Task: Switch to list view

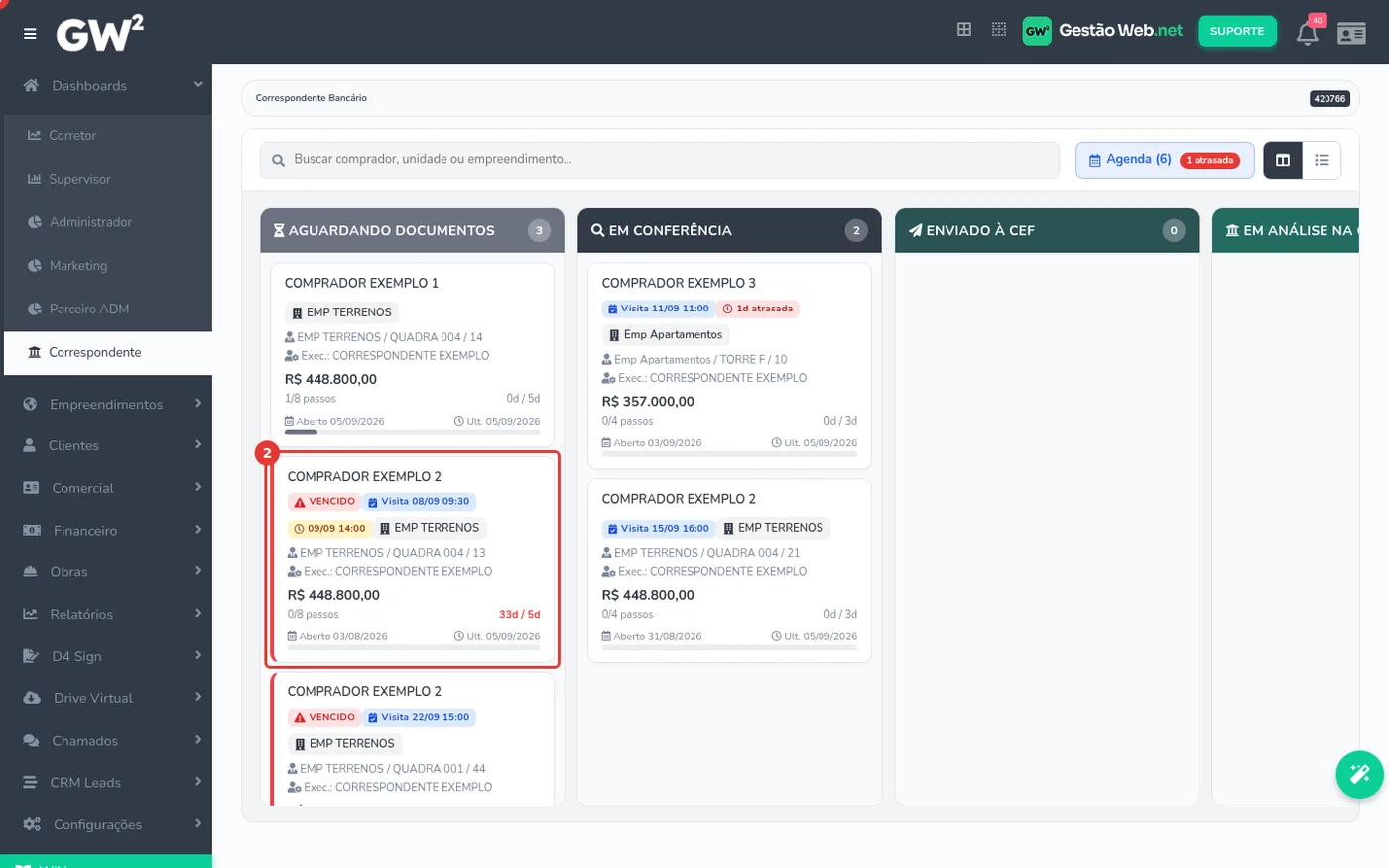Action: tap(1322, 160)
